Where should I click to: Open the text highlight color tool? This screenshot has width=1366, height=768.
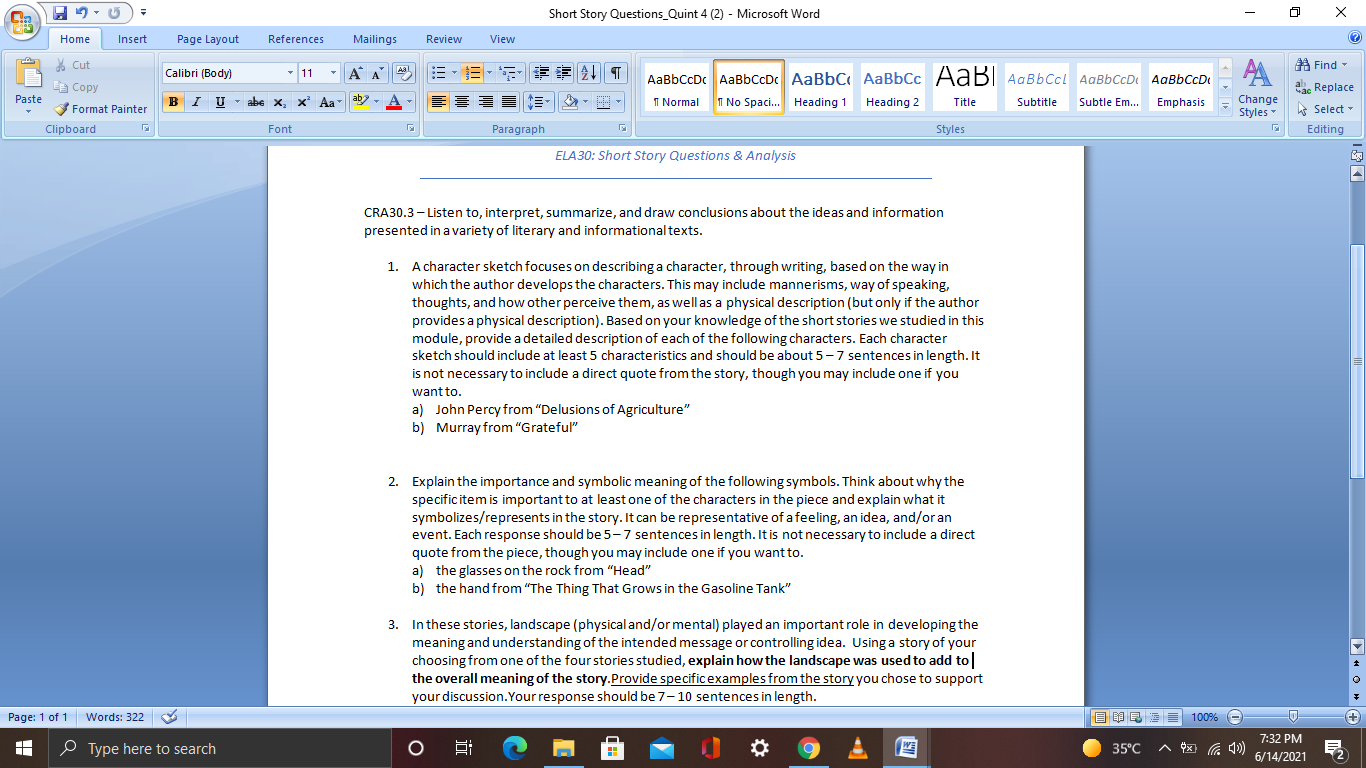[x=362, y=103]
